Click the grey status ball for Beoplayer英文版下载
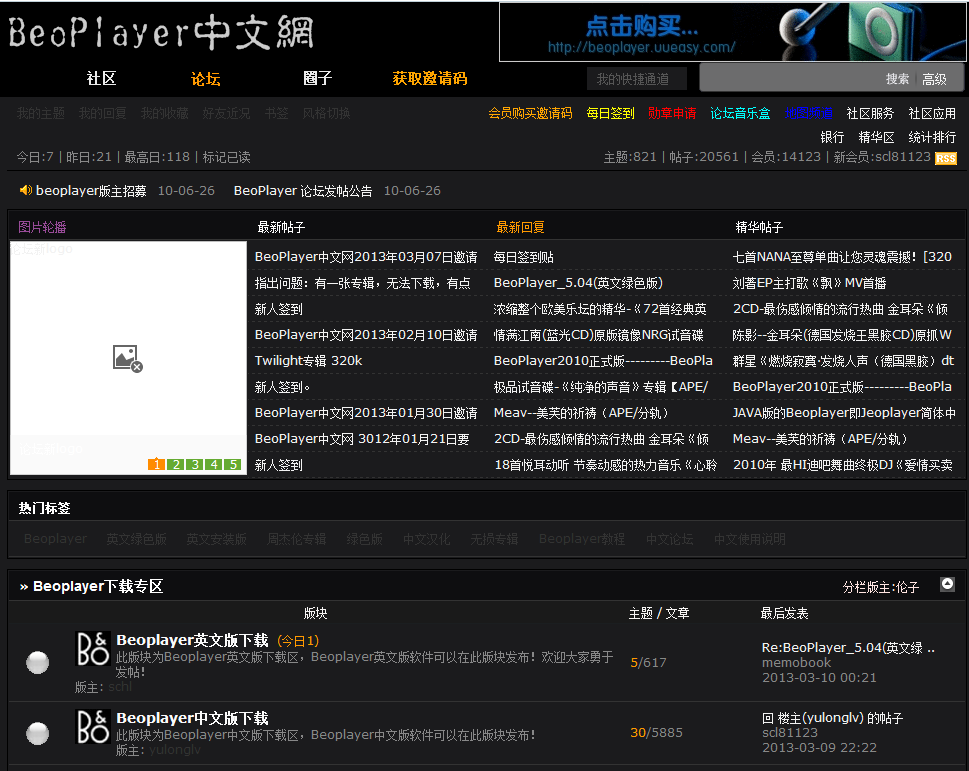 pyautogui.click(x=38, y=662)
